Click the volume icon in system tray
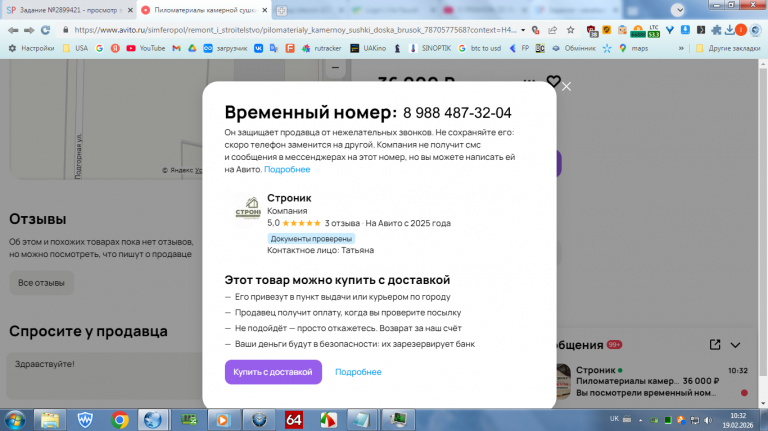Viewport: 768px width, 431px height. click(x=707, y=420)
